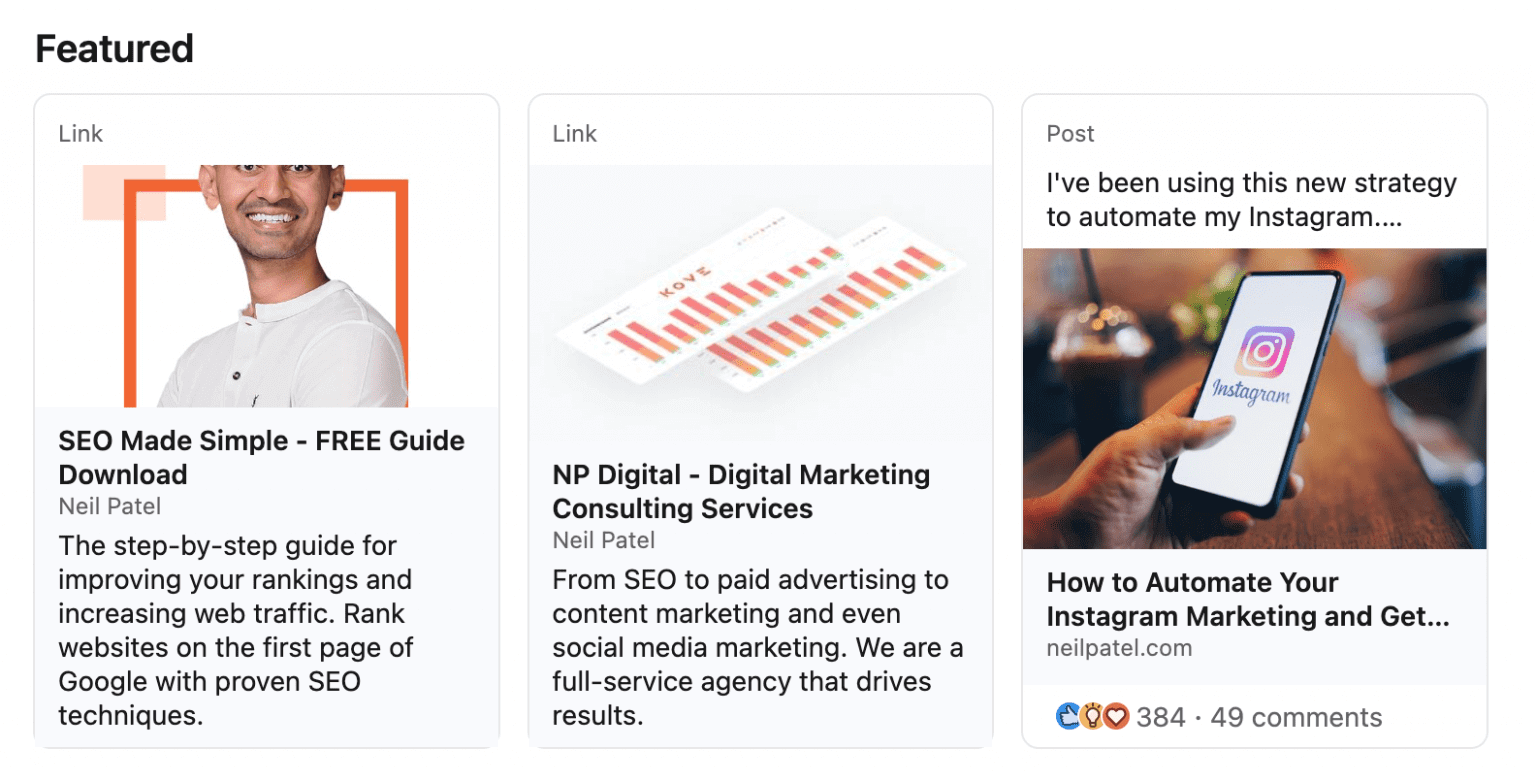
Task: Click the heart Love reaction icon
Action: pos(1116,716)
